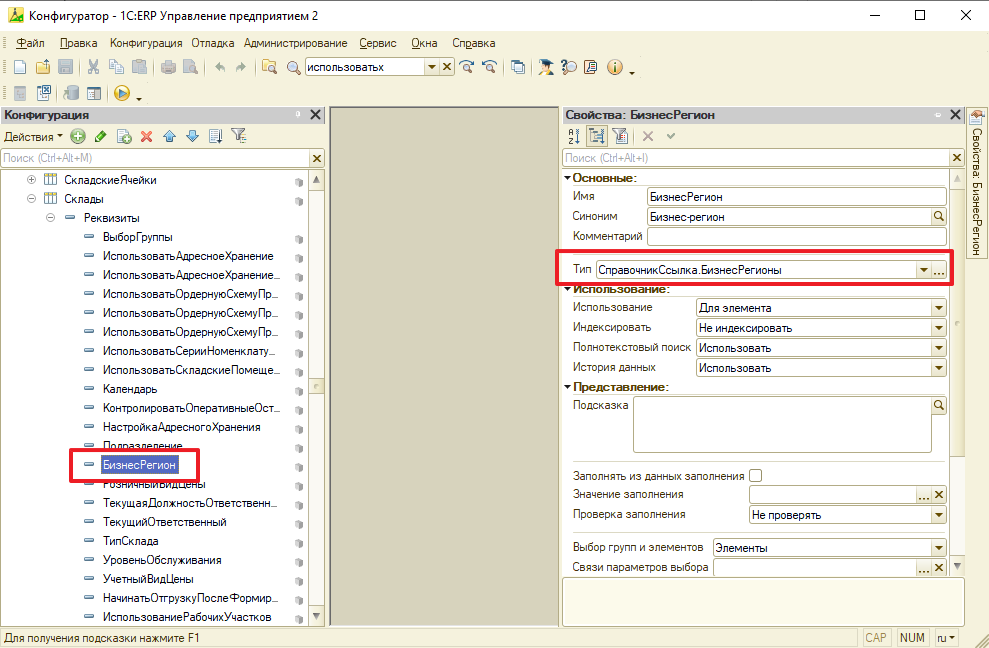Image resolution: width=989 pixels, height=648 pixels.
Task: Sort properties alphabetically A-Z icon
Action: [x=573, y=136]
